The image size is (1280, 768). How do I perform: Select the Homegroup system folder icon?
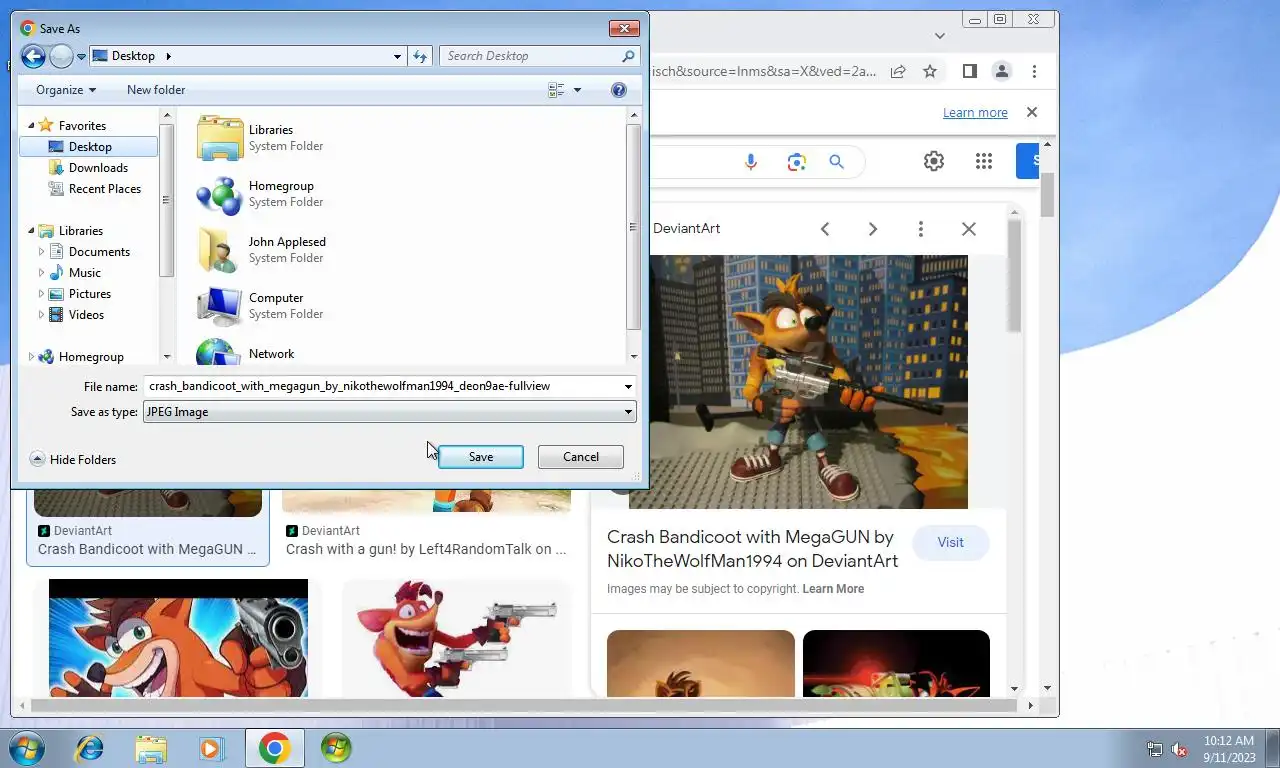[220, 194]
